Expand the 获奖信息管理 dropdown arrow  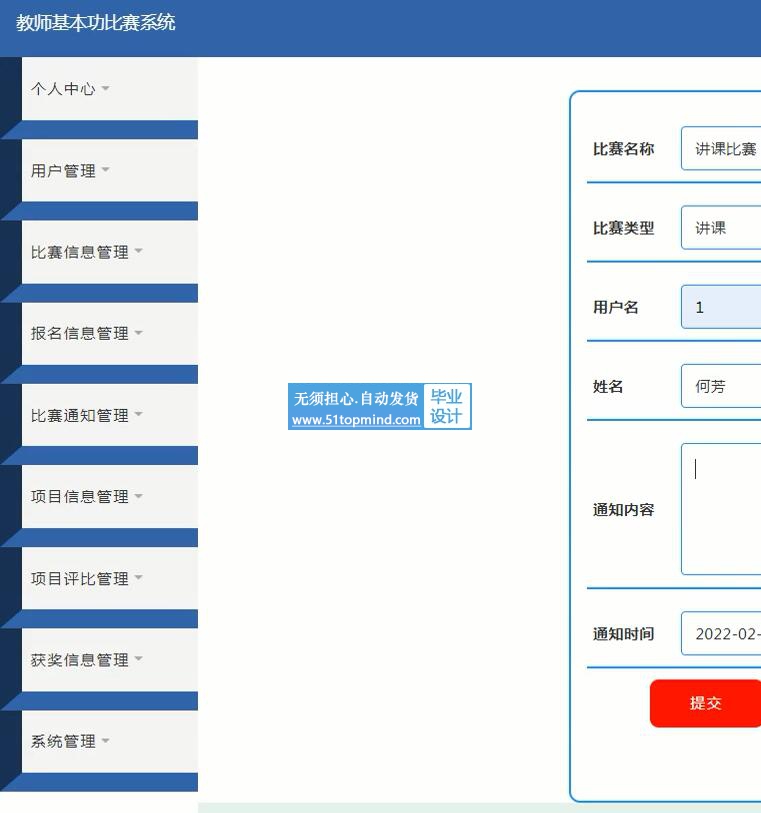point(138,658)
